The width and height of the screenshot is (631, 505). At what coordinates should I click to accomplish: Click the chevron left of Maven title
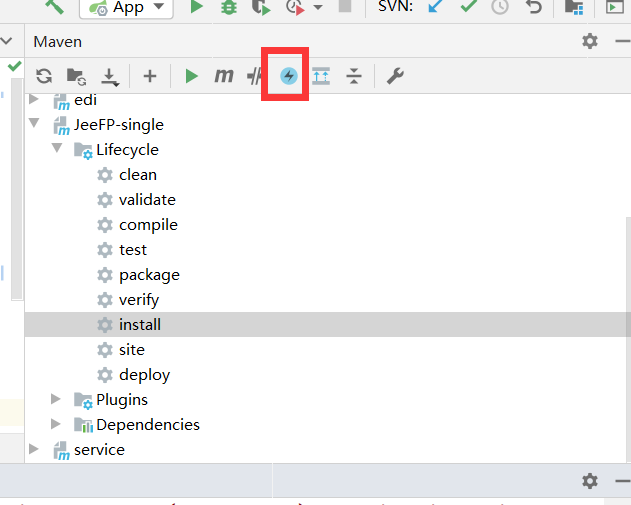coord(6,41)
